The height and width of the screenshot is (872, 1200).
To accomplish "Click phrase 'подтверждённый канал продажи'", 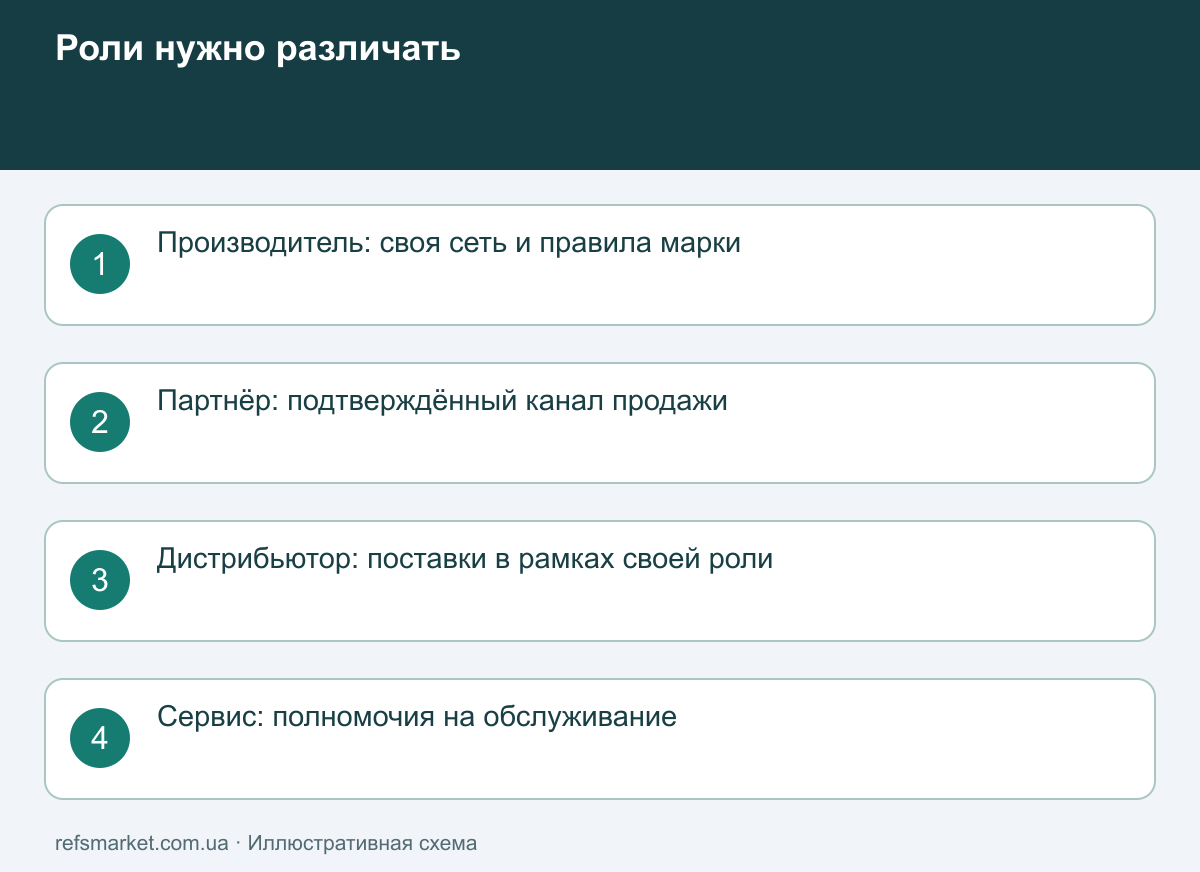I will tap(507, 401).
